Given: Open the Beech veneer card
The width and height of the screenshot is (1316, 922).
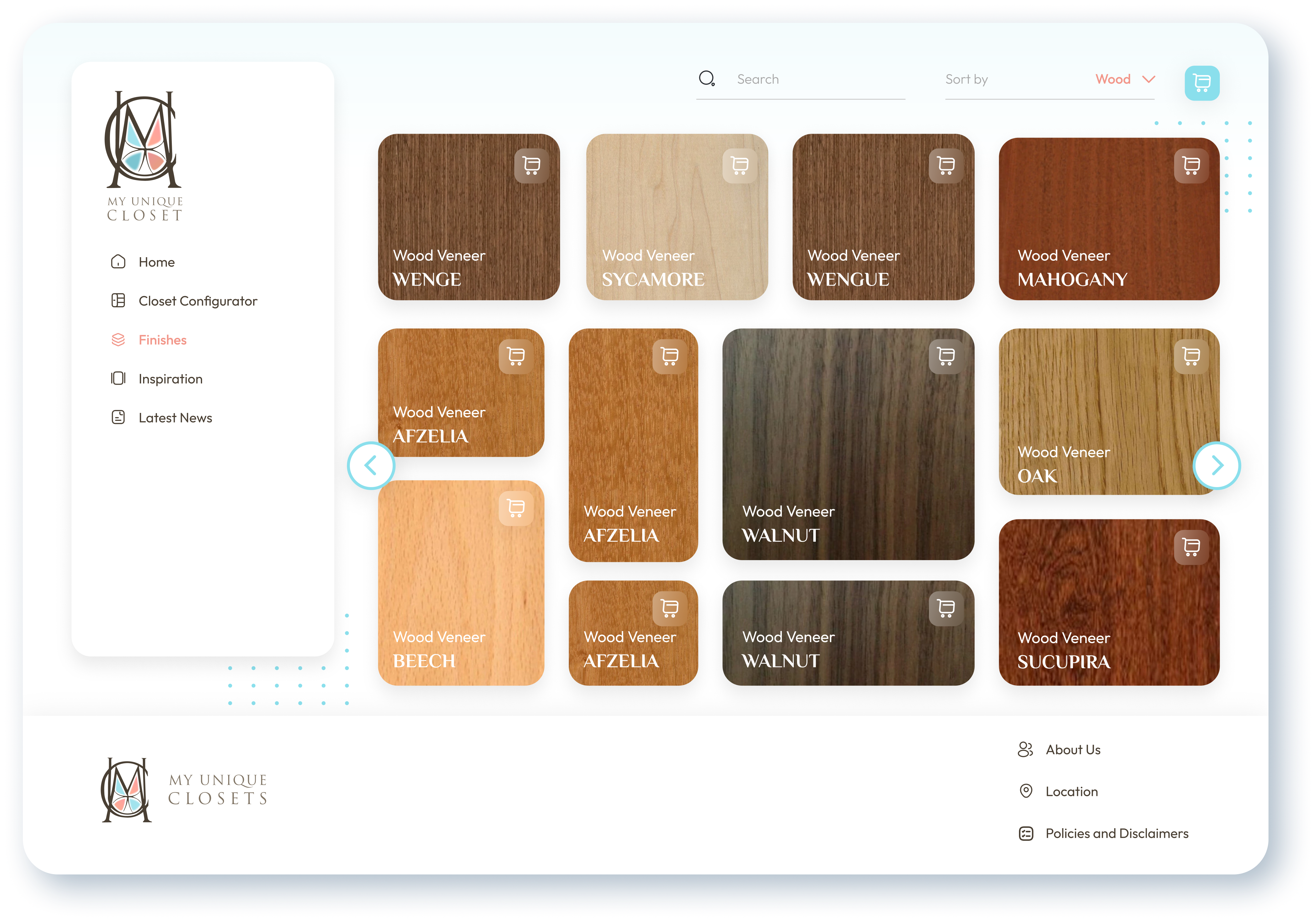Looking at the screenshot, I should pos(461,583).
